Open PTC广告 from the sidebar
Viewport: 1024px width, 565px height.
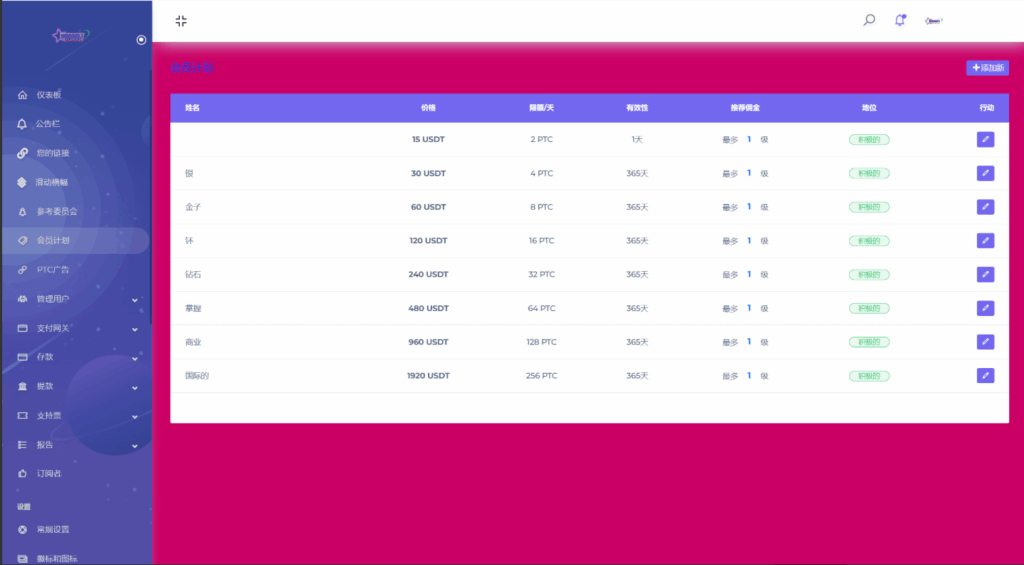53,270
